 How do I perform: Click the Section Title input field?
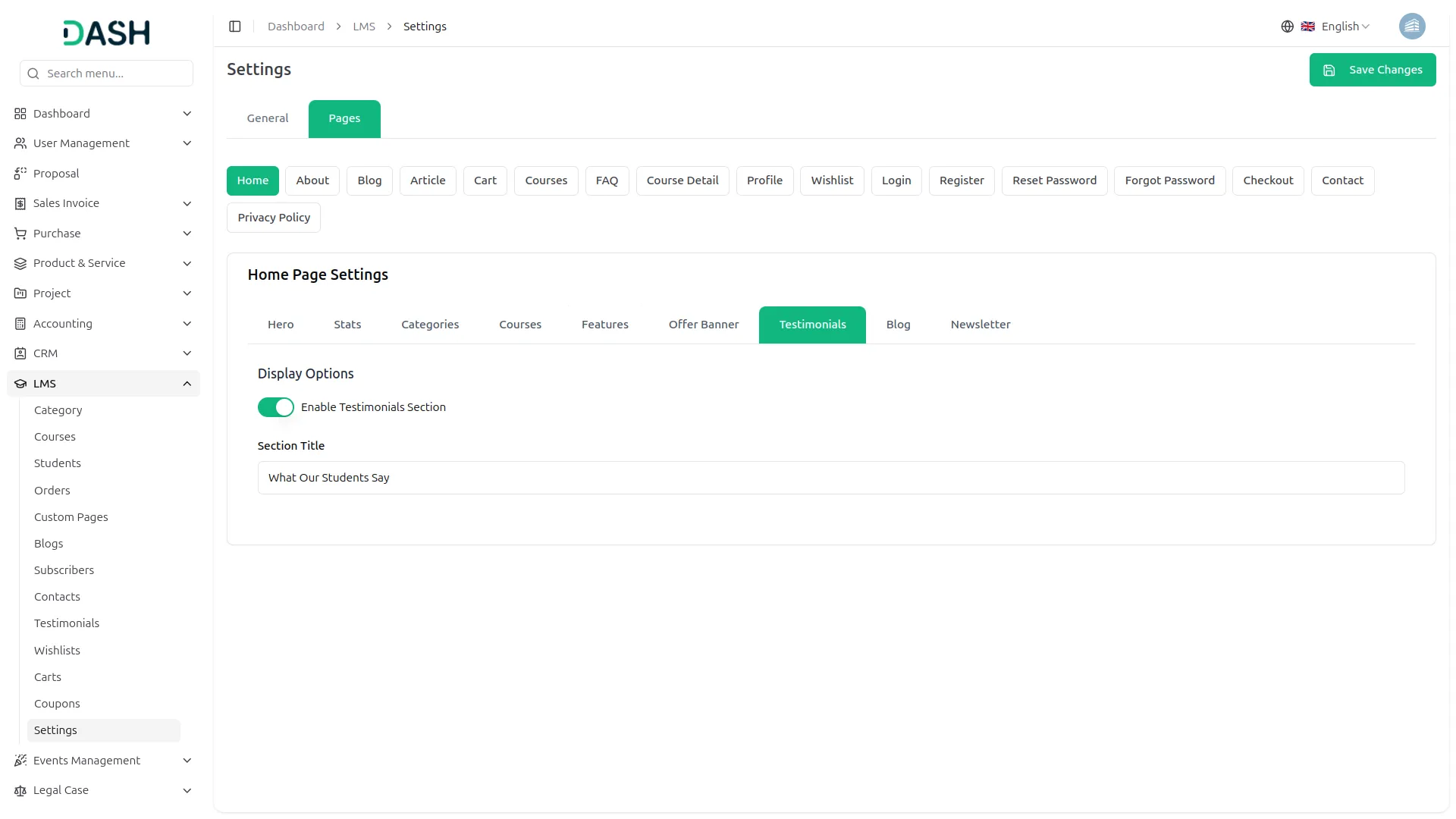830,478
